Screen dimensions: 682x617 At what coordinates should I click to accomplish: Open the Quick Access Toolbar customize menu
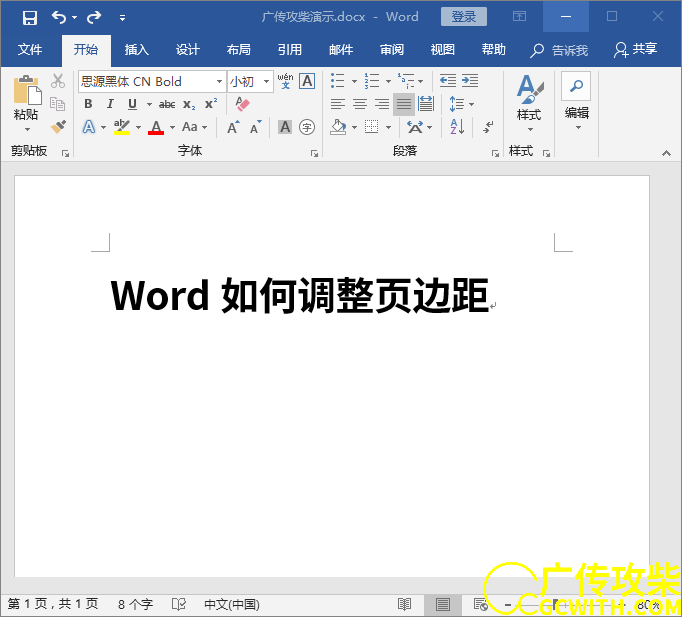pos(123,18)
